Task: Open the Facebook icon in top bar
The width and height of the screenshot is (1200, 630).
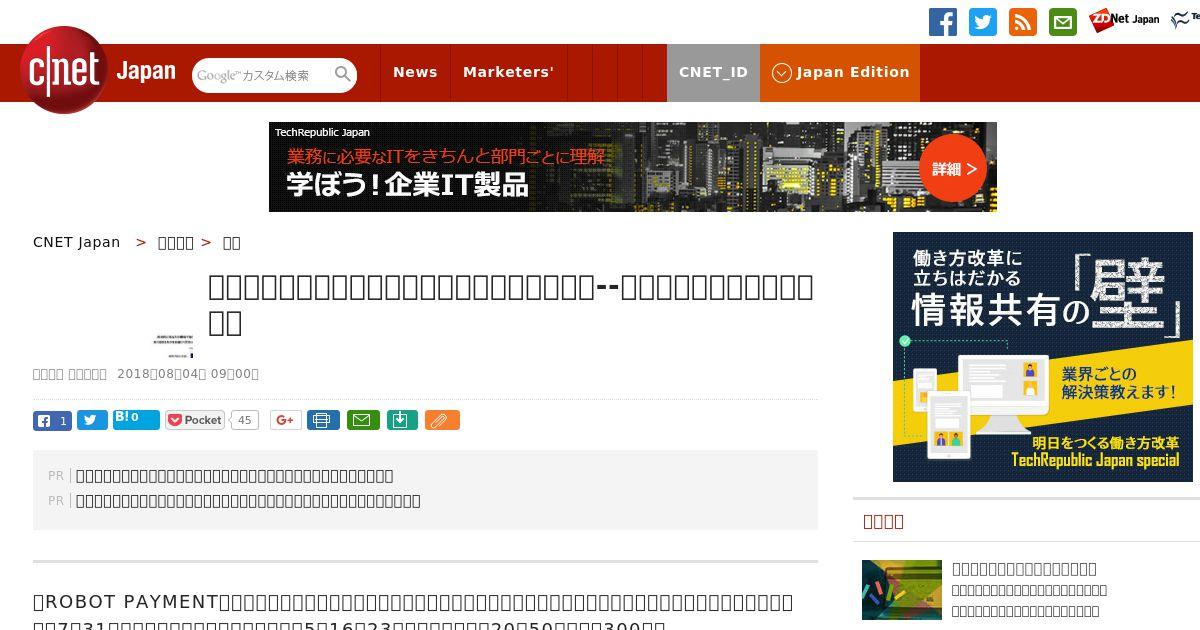Action: pyautogui.click(x=943, y=22)
